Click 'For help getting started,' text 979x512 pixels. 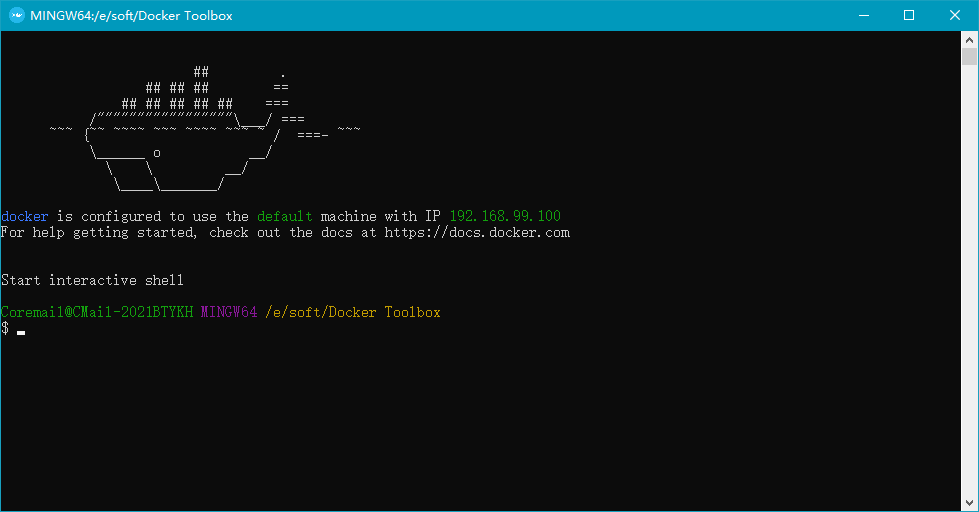(99, 232)
